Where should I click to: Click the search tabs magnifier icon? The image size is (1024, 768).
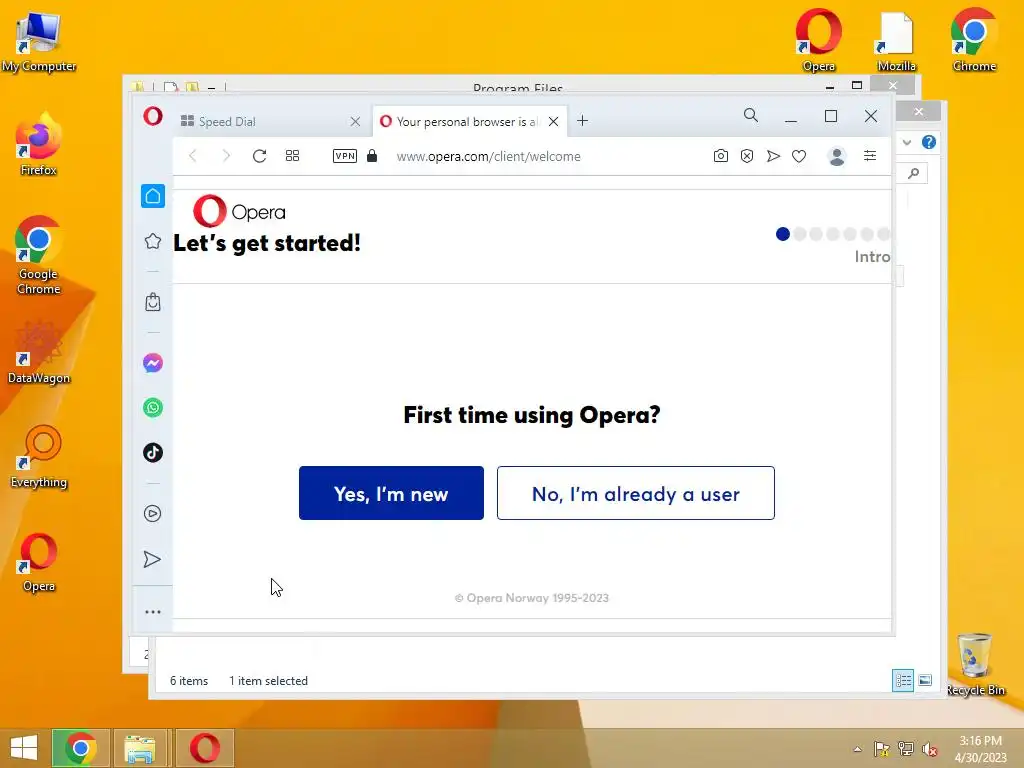point(751,116)
